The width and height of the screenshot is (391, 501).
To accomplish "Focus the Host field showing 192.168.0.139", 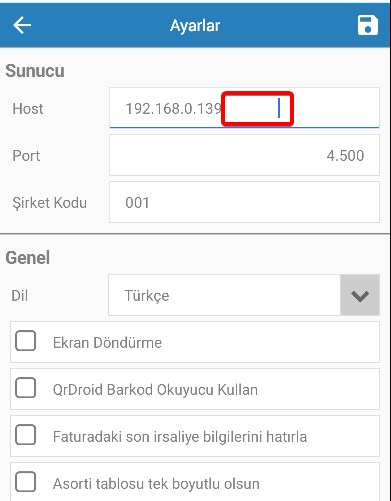I will point(244,108).
